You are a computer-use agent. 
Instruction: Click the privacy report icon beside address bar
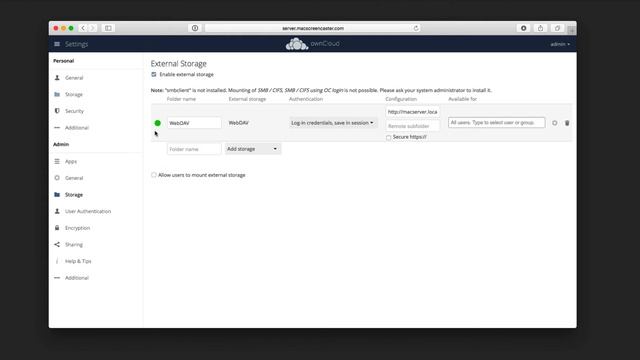(195, 28)
